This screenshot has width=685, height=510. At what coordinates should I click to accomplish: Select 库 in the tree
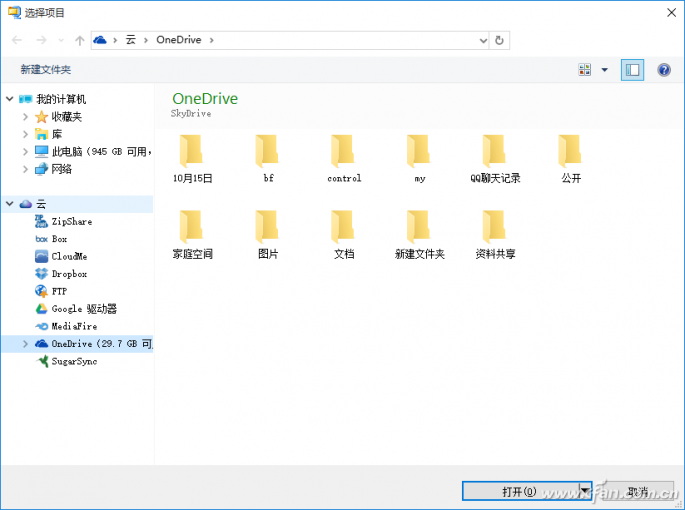[57, 134]
